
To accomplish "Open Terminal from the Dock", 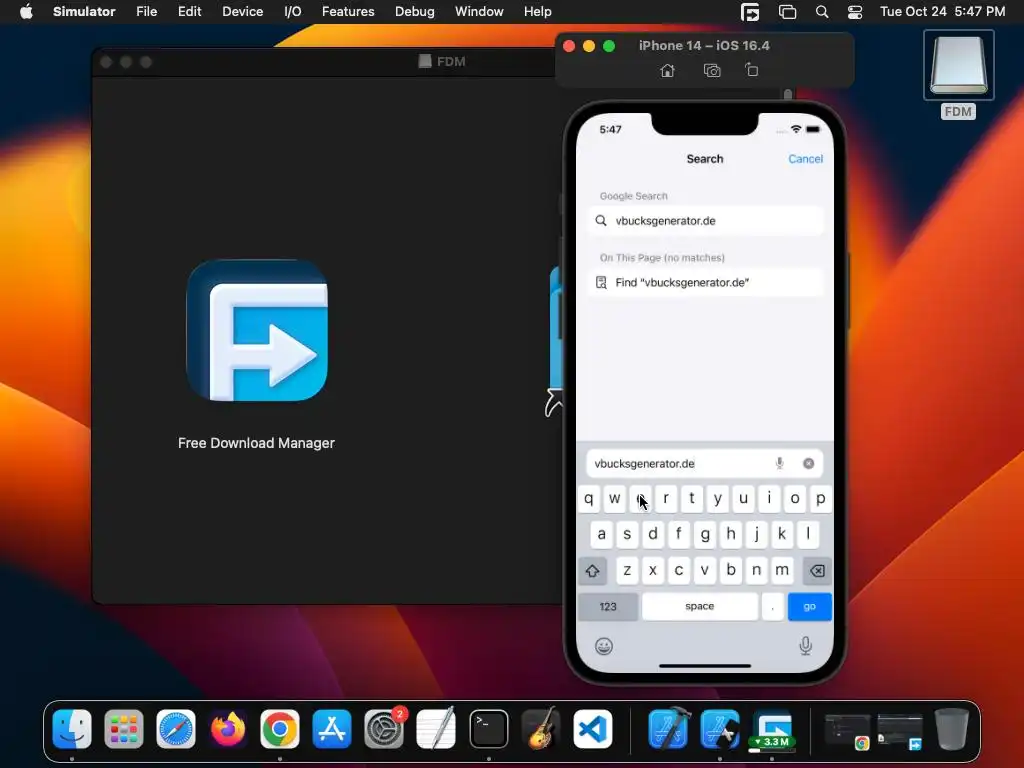I will 488,729.
